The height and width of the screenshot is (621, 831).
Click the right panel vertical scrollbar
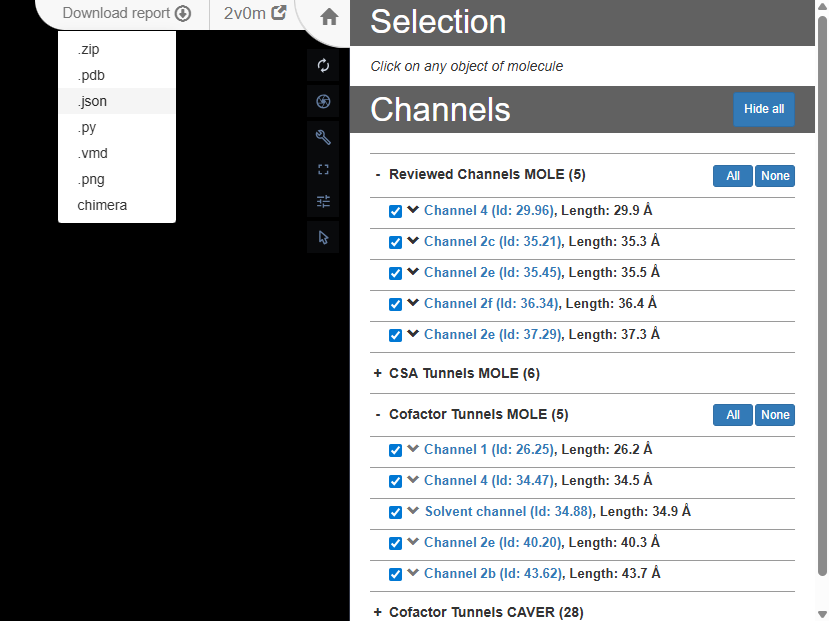(822, 300)
